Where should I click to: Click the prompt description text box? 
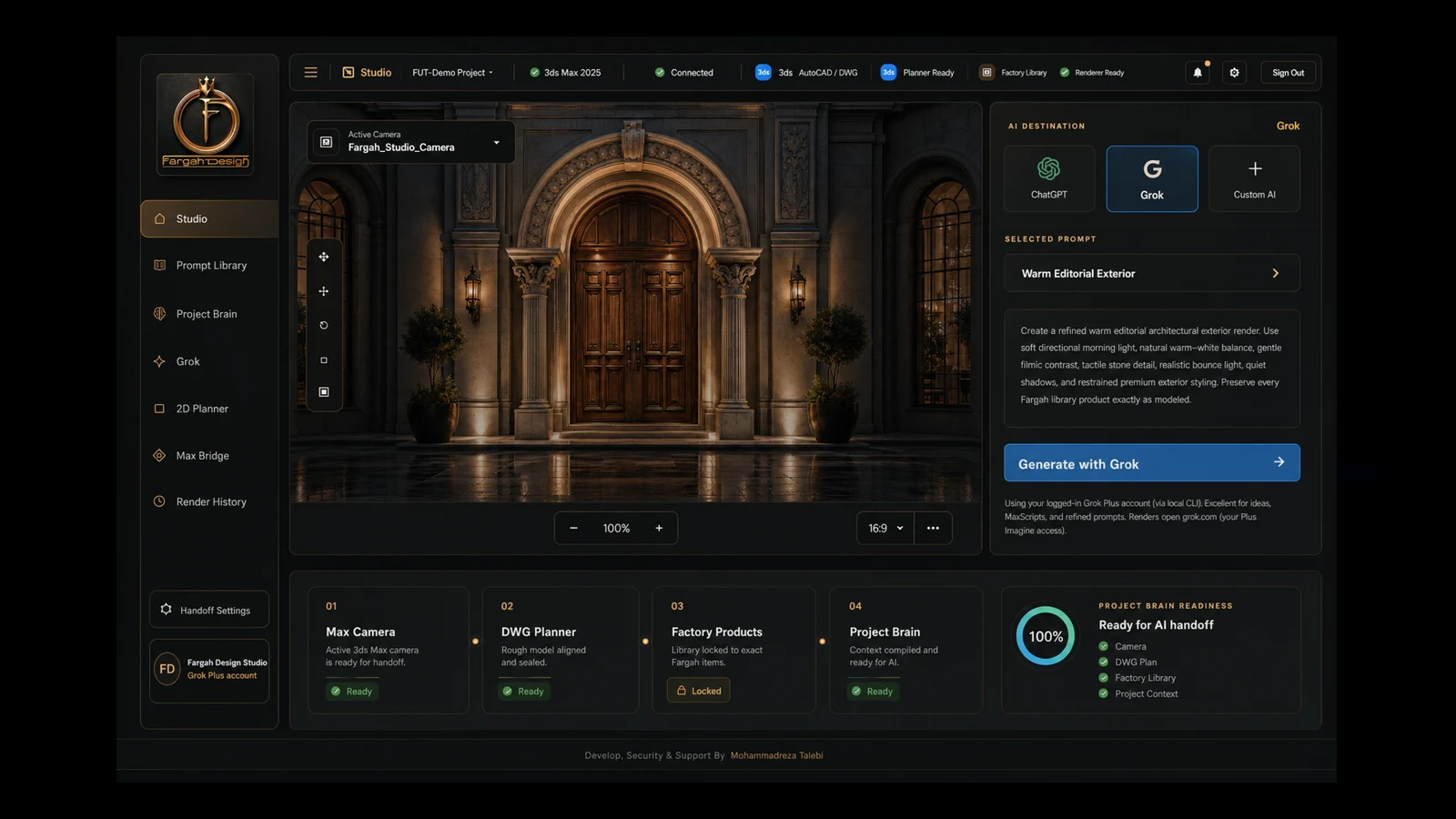[x=1152, y=369]
